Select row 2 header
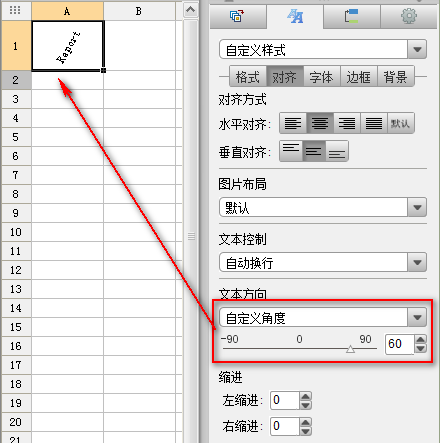Screen dimensions: 440x443 (x=16, y=80)
